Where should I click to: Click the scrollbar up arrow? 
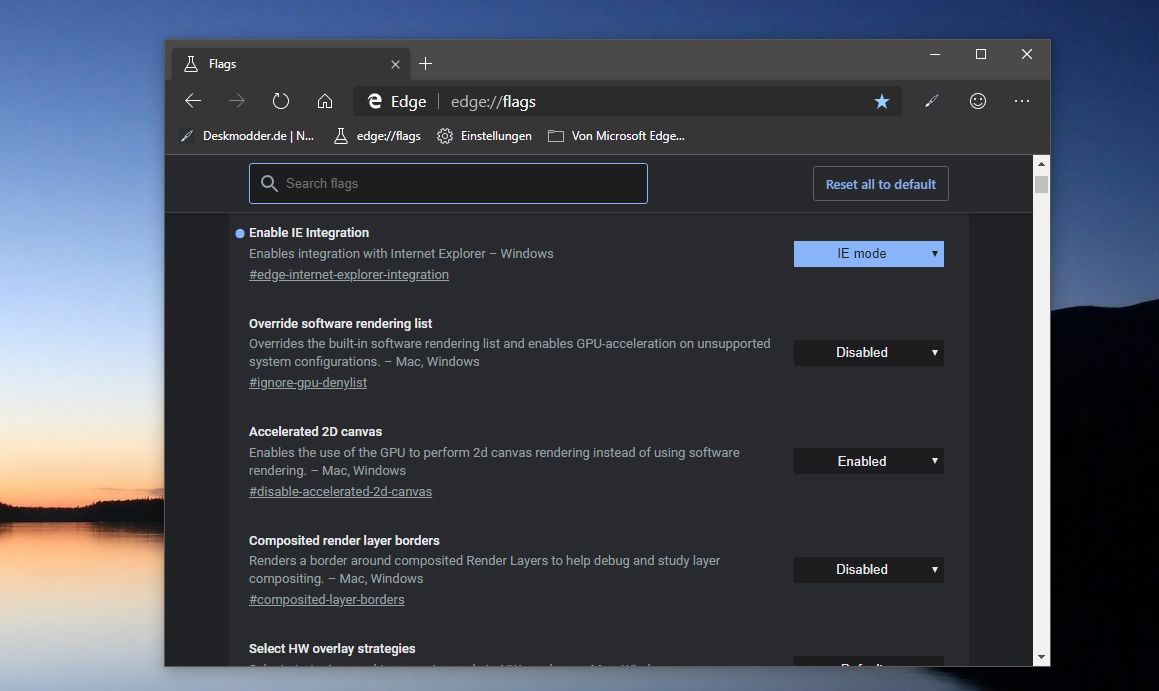(1041, 164)
